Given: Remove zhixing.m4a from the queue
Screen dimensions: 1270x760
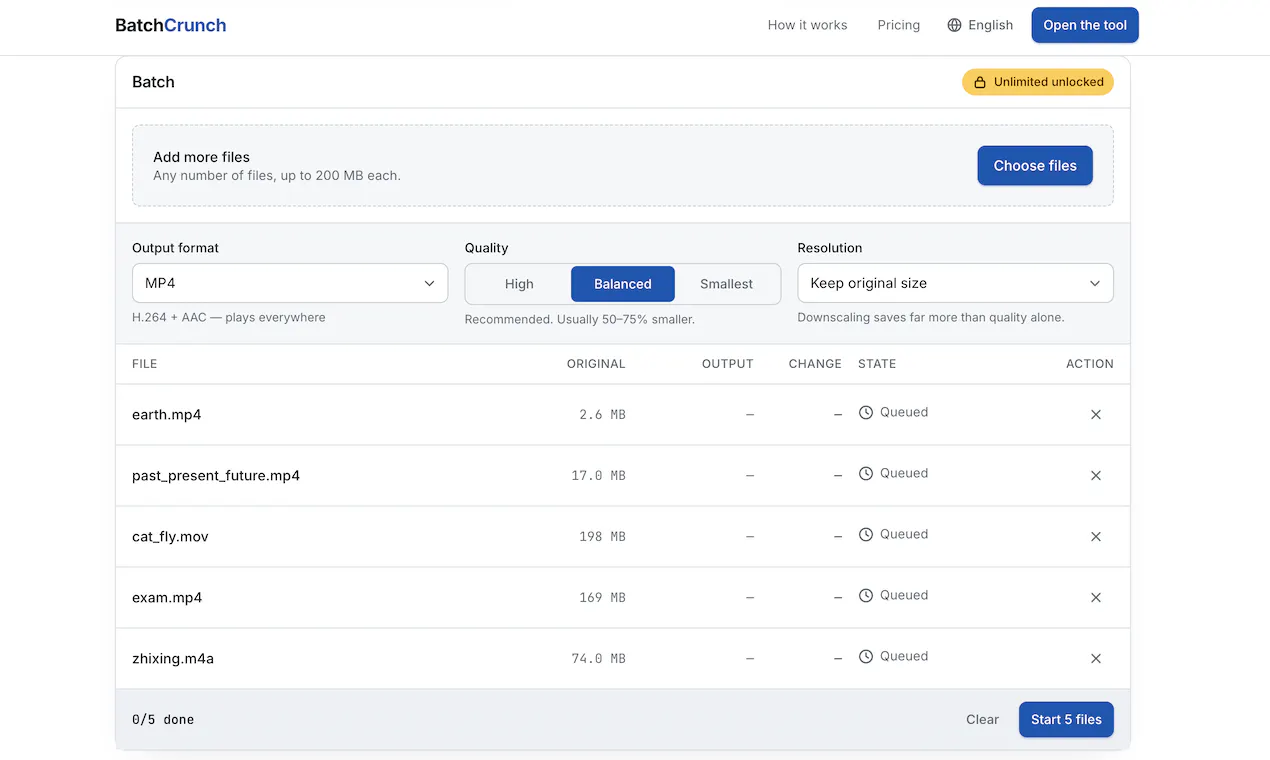Looking at the screenshot, I should [x=1096, y=658].
